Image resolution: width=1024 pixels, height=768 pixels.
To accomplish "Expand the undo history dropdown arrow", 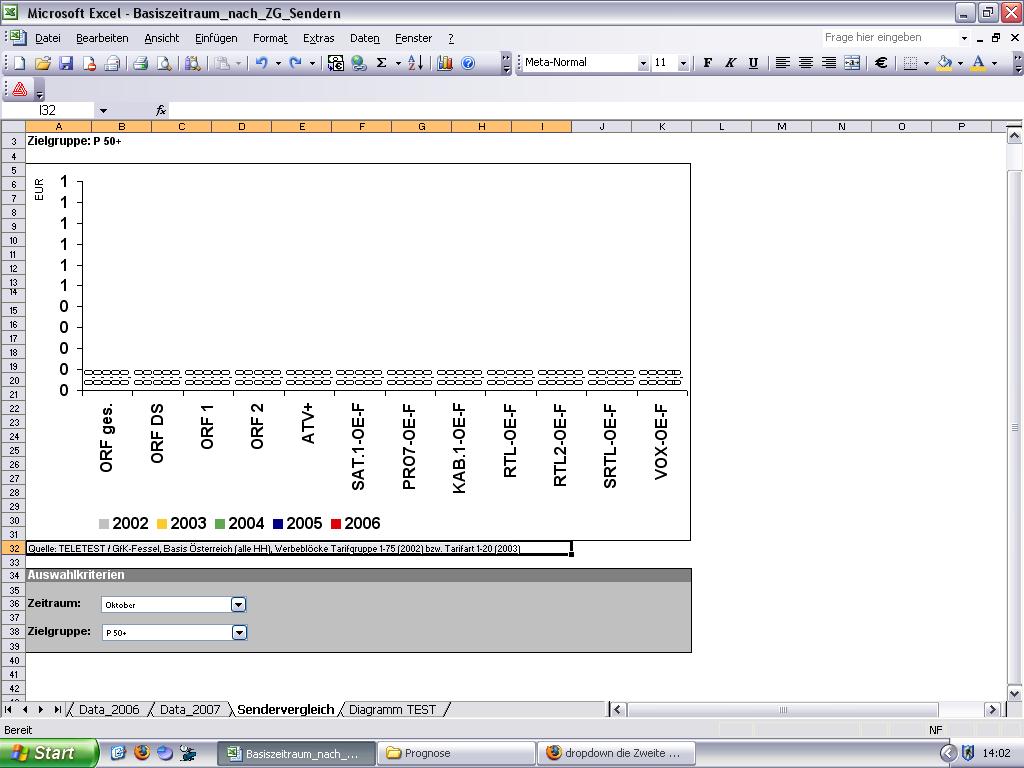I will (278, 63).
